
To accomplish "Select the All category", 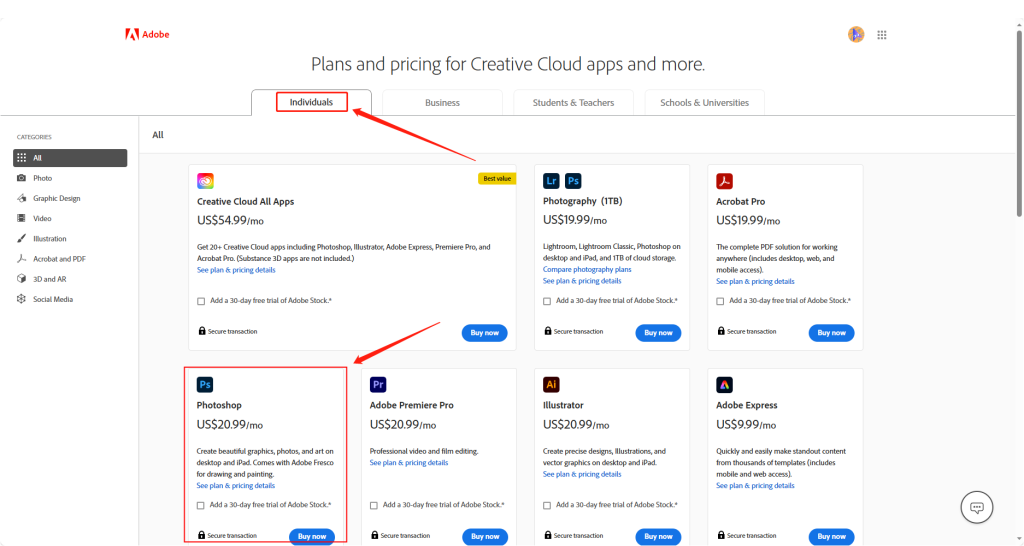I will pos(70,157).
